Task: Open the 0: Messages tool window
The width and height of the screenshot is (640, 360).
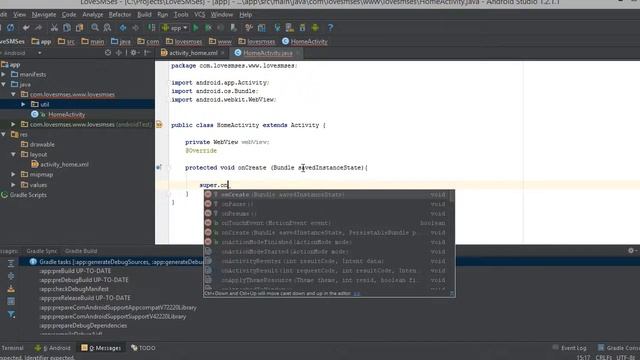Action: click(101, 348)
